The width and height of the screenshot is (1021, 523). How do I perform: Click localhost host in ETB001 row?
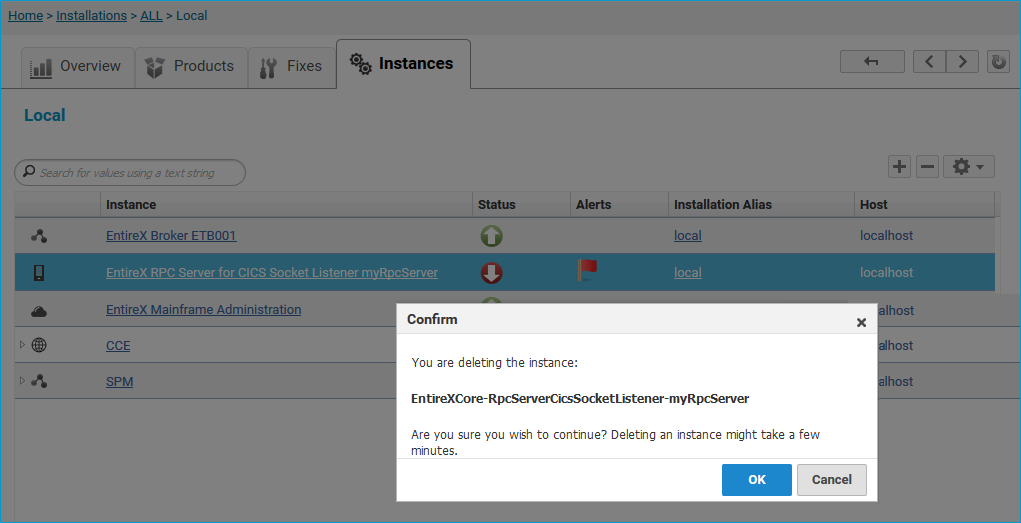point(886,236)
